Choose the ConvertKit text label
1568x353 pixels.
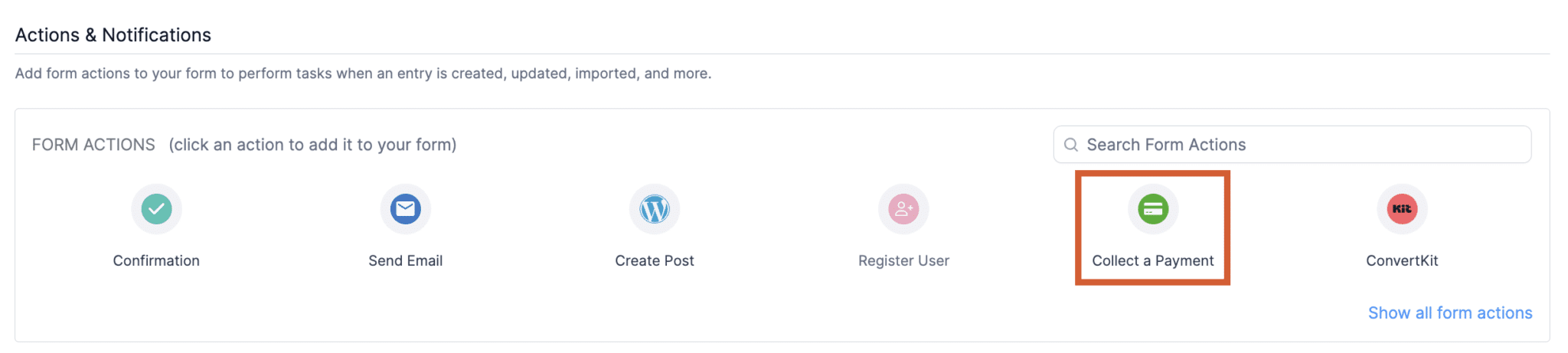(x=1402, y=261)
